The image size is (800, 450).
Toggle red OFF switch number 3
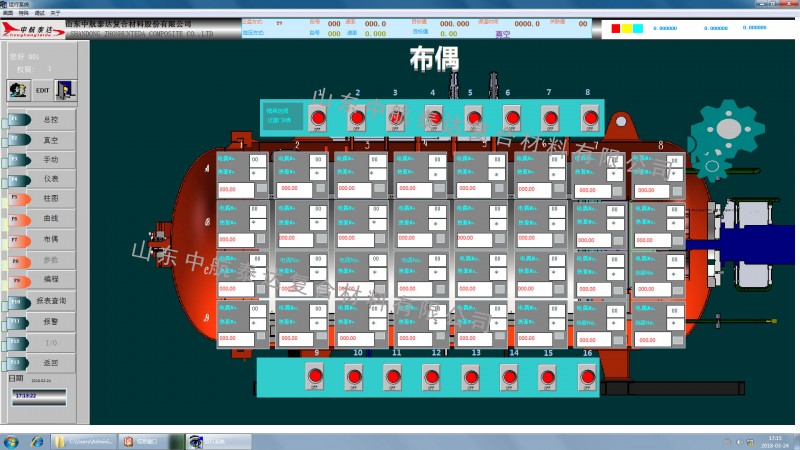pos(395,118)
